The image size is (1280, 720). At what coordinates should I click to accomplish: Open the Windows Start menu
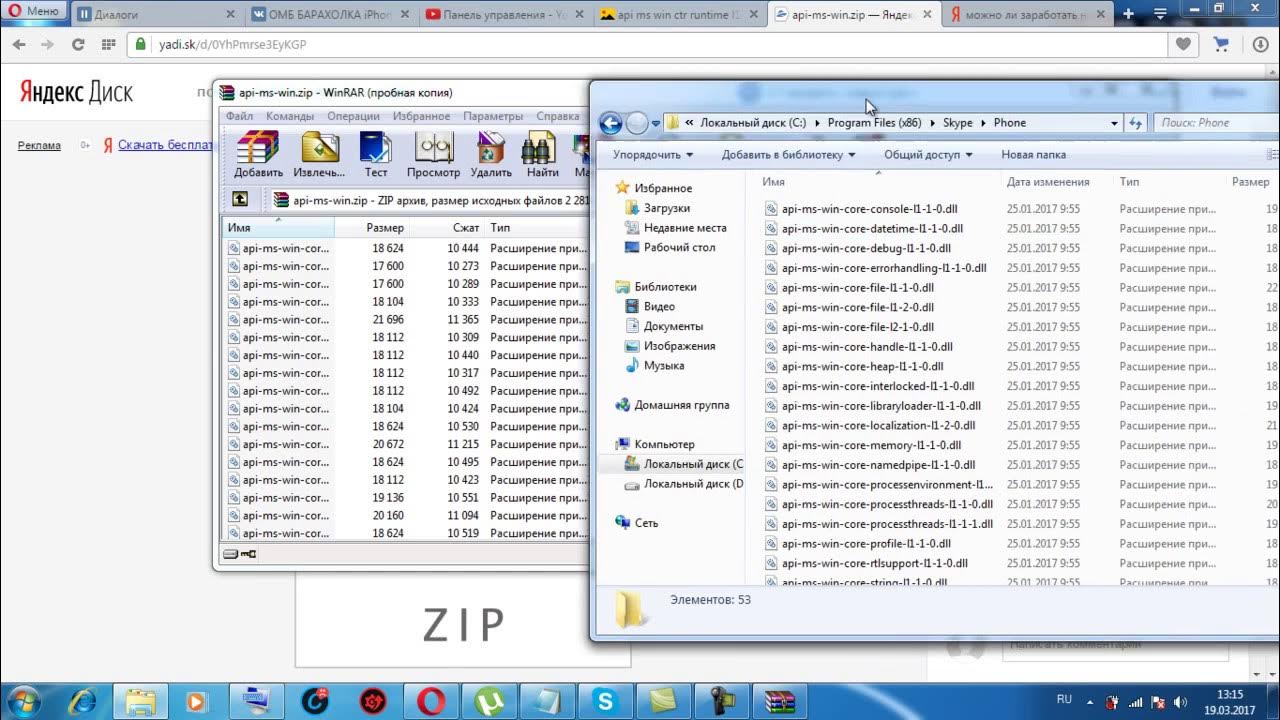23,701
